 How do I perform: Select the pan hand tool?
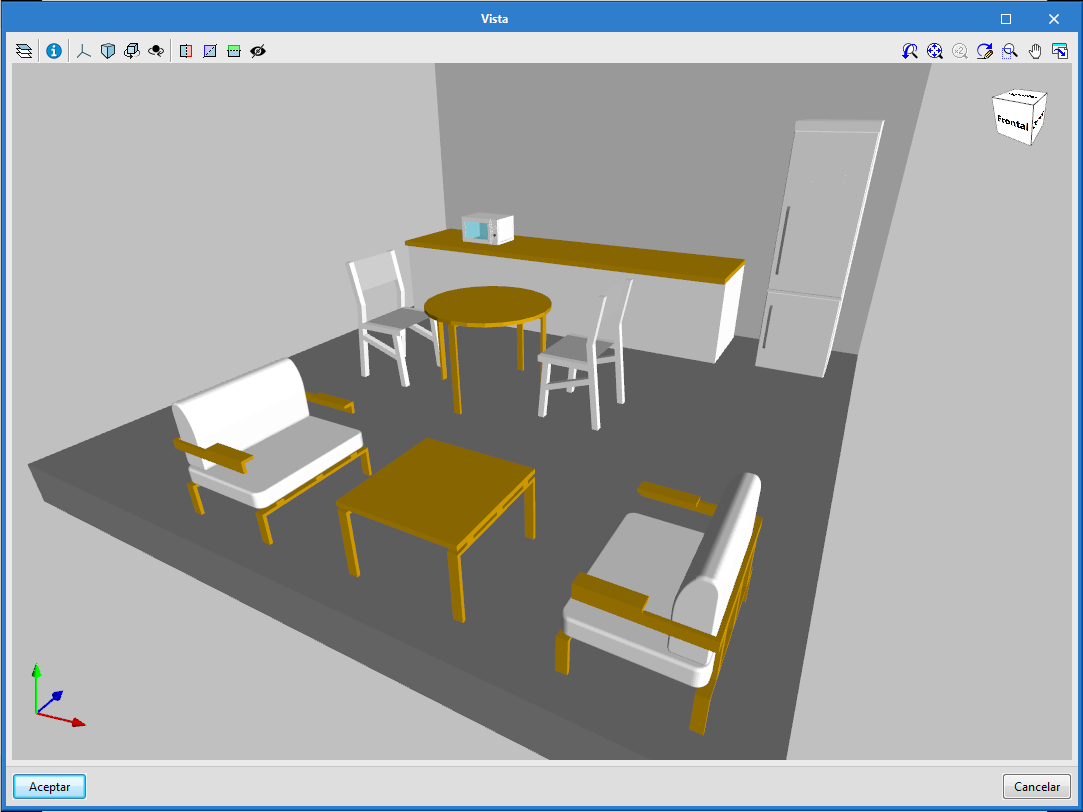(1035, 51)
